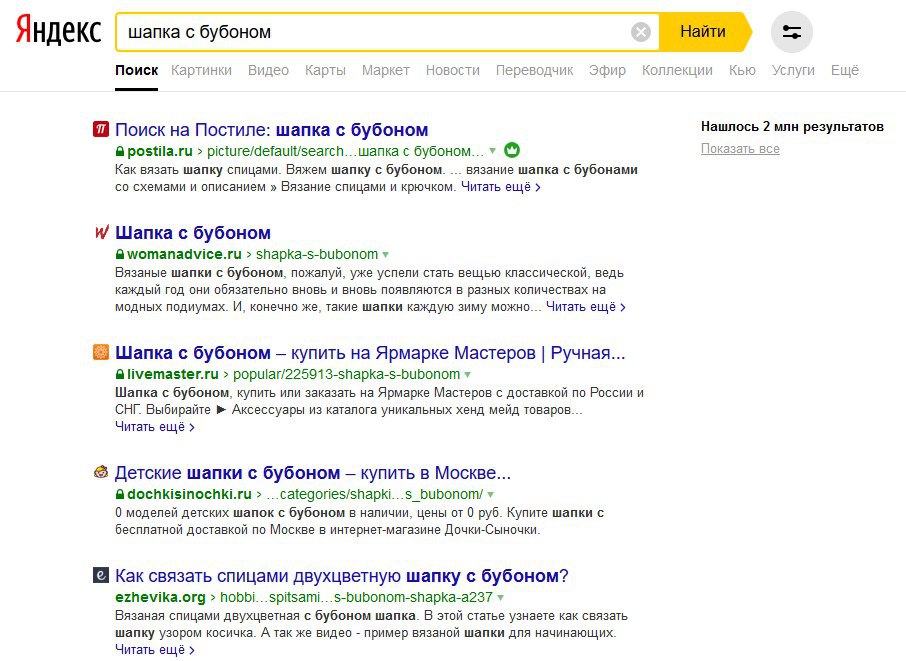
Task: Switch to the Переводчик tab
Action: pyautogui.click(x=534, y=70)
